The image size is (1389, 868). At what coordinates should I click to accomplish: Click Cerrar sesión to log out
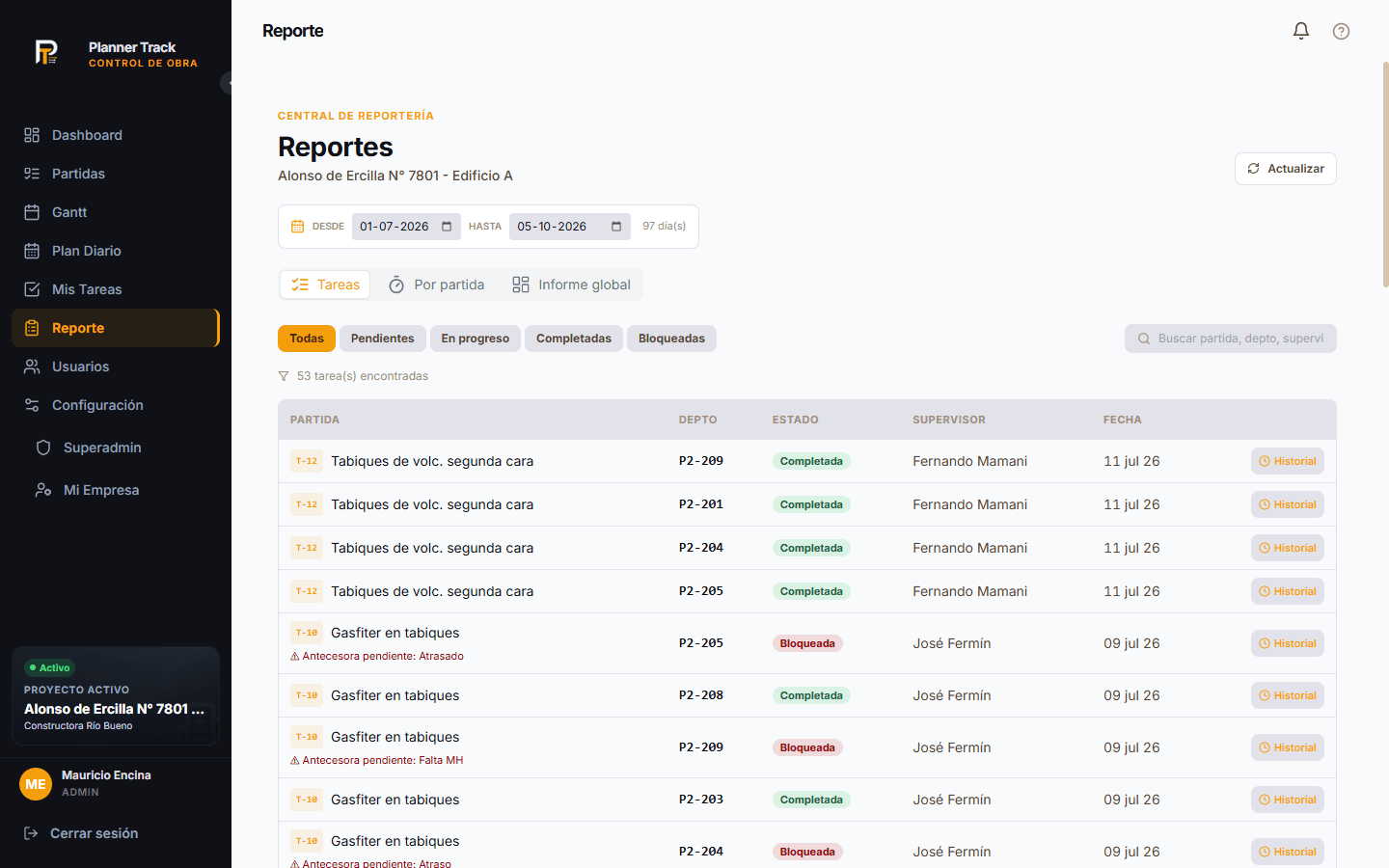point(95,833)
